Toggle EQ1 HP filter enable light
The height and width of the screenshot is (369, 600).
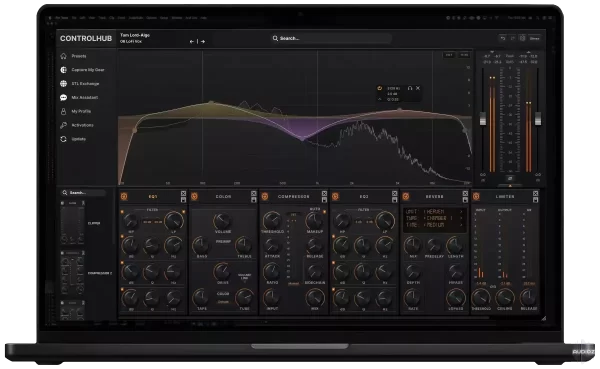[x=122, y=211]
